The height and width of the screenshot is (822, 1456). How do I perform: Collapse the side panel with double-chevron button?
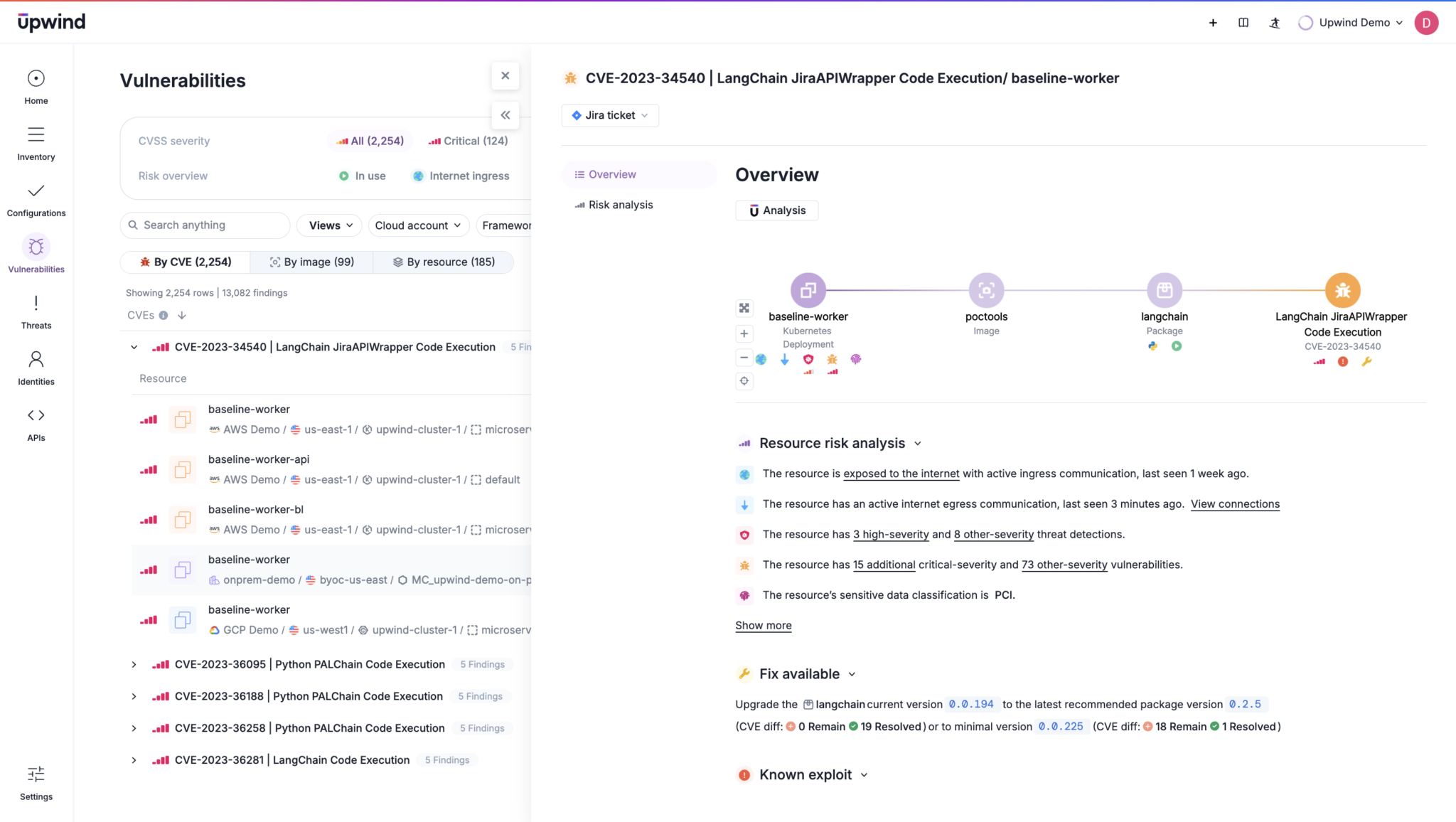(505, 115)
